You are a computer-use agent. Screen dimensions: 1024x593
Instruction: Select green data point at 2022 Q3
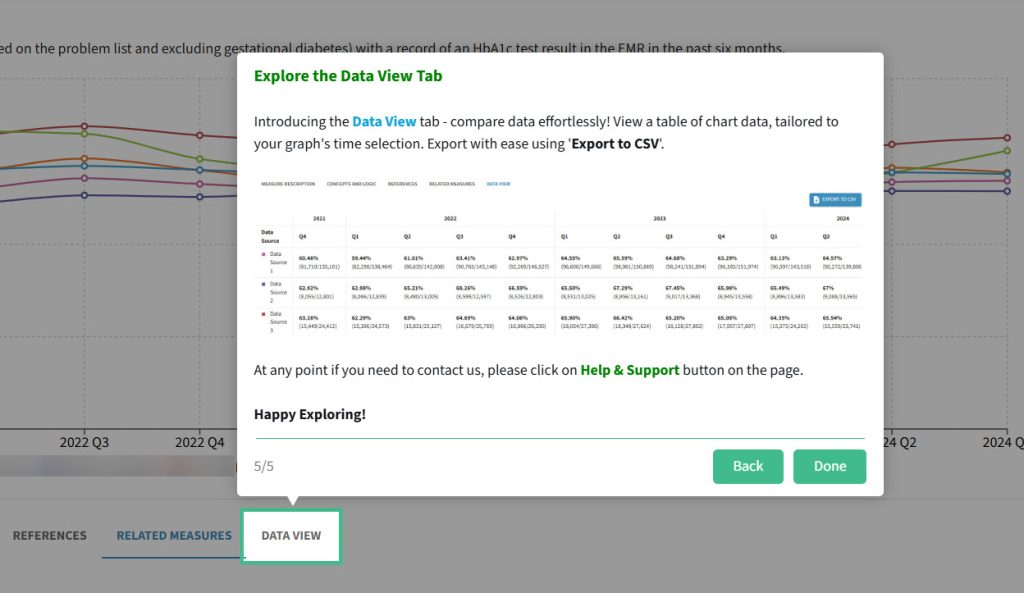tap(85, 133)
